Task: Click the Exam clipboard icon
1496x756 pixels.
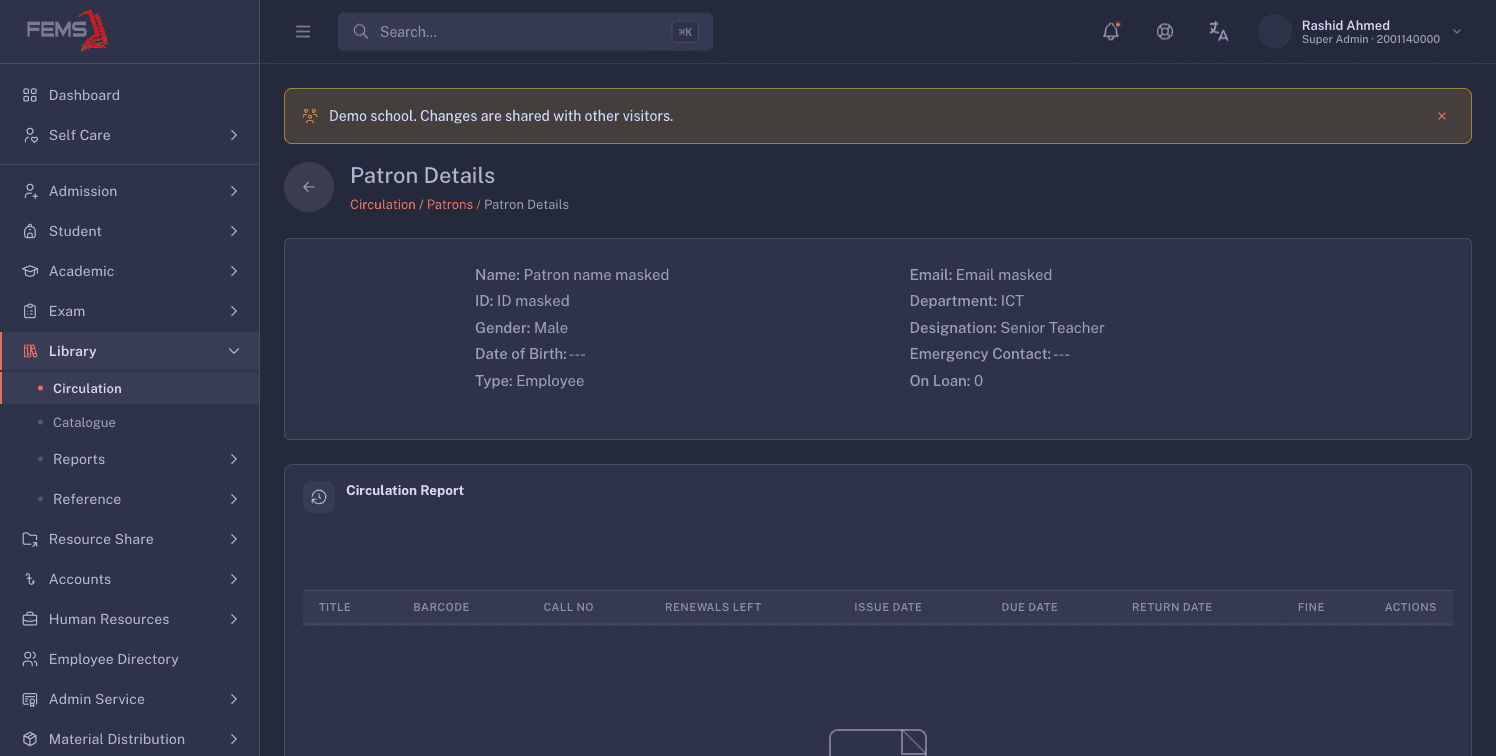Action: 30,311
